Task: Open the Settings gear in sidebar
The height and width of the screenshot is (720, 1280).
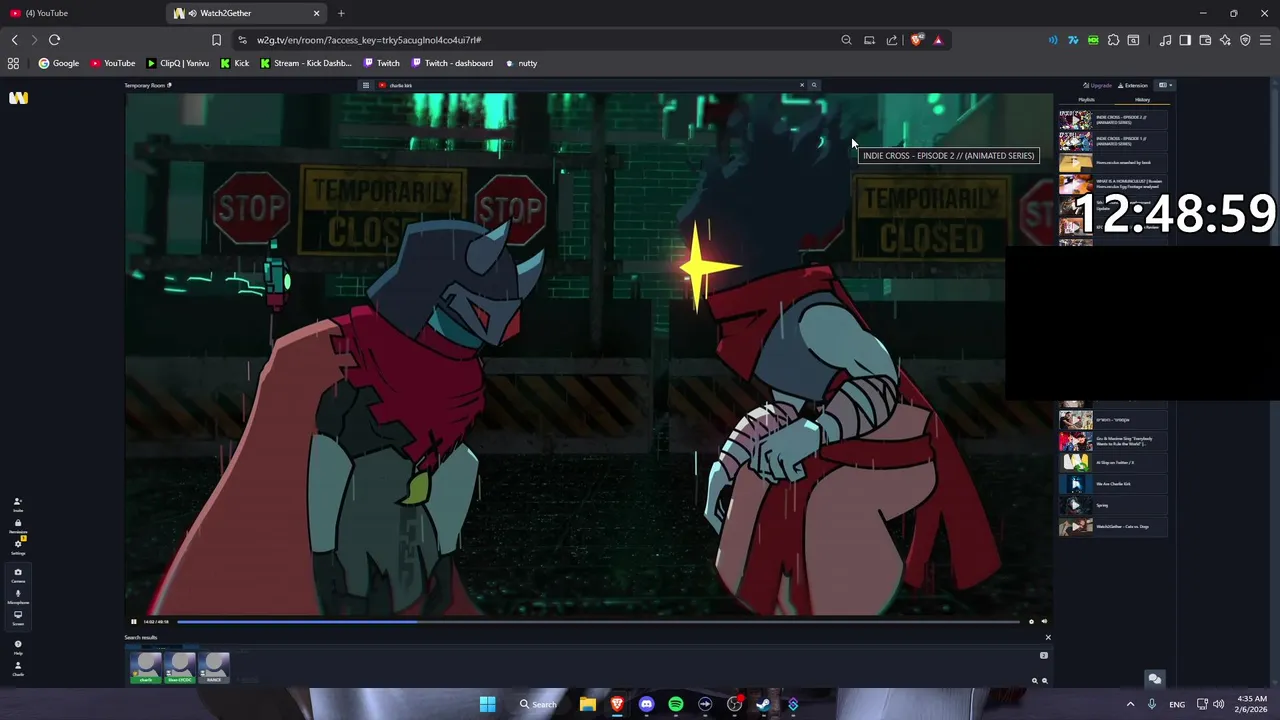Action: coord(17,546)
